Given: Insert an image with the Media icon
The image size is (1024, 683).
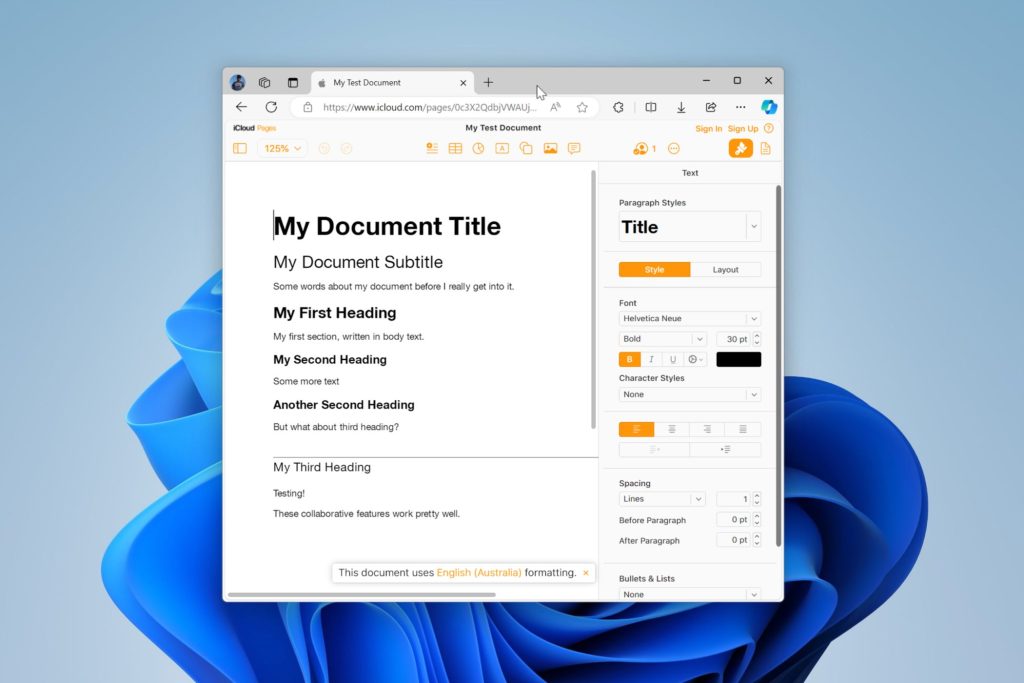Looking at the screenshot, I should coord(551,149).
